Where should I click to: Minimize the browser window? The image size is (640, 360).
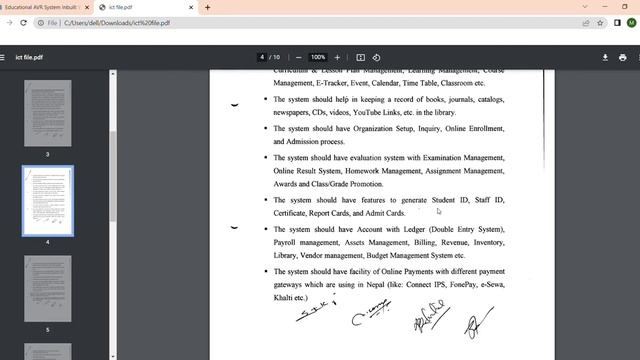pyautogui.click(x=605, y=7)
